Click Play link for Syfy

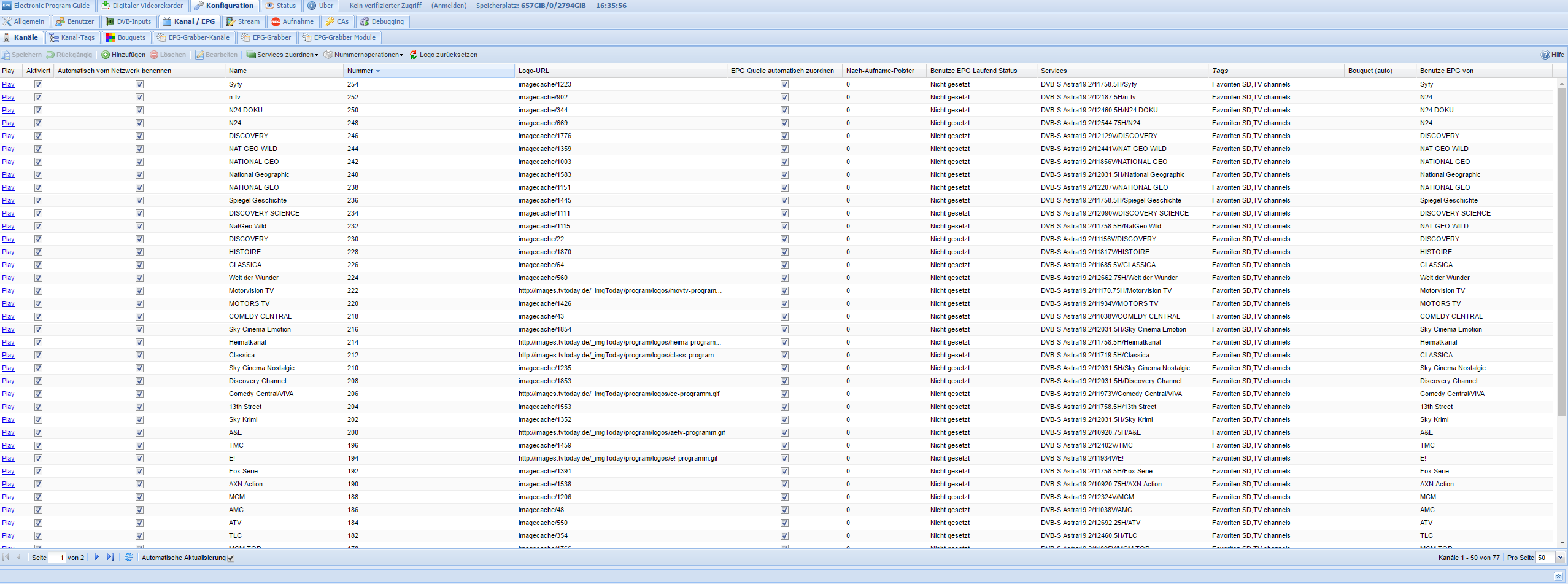(x=8, y=84)
